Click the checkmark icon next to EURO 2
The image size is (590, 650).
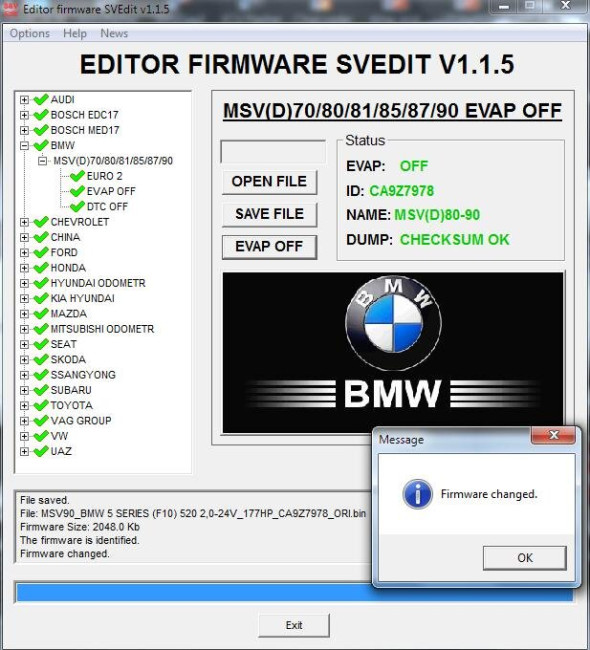click(x=77, y=176)
